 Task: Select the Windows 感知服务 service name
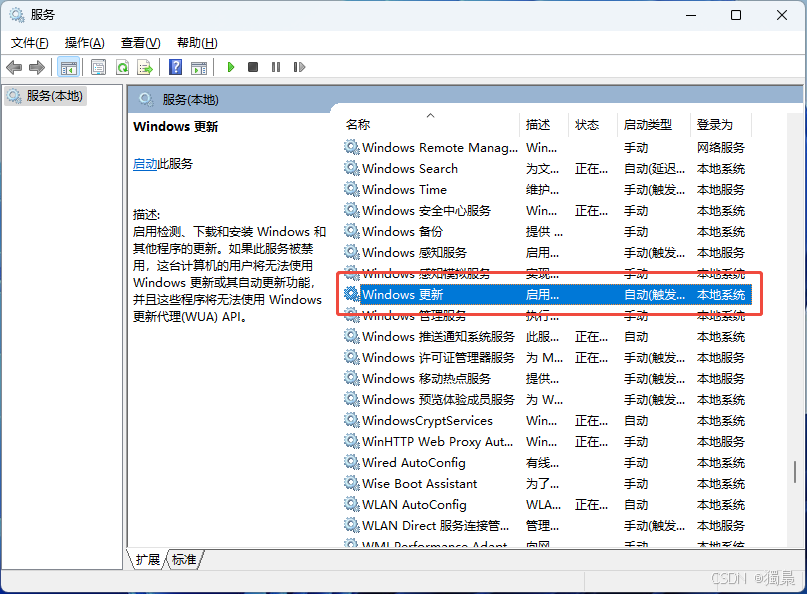(x=415, y=253)
